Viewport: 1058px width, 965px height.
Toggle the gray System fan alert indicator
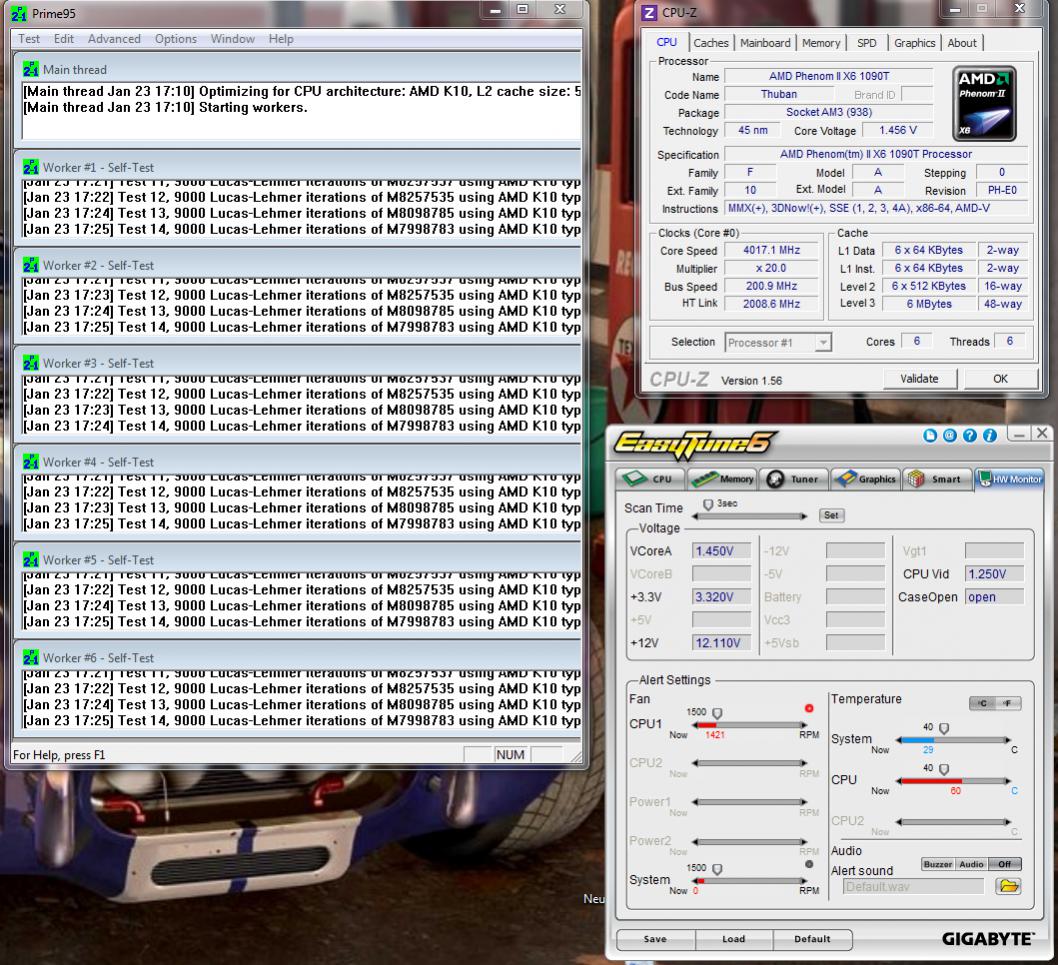point(809,864)
